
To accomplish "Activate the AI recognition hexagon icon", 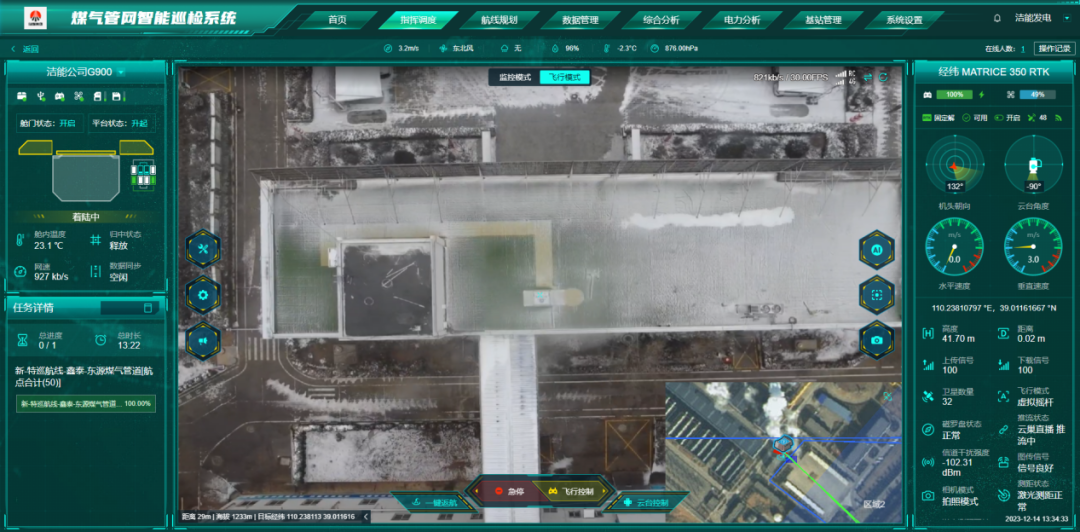I will click(876, 249).
